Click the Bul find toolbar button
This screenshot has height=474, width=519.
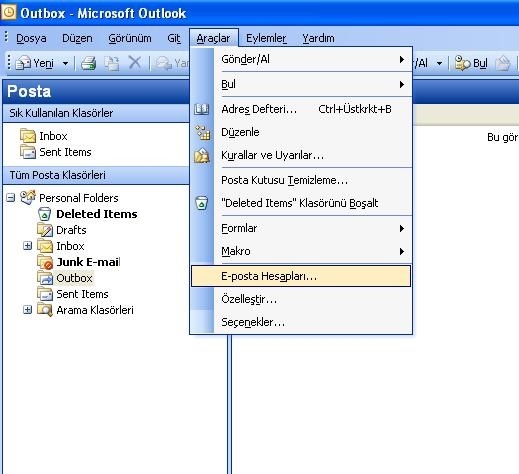[x=471, y=63]
